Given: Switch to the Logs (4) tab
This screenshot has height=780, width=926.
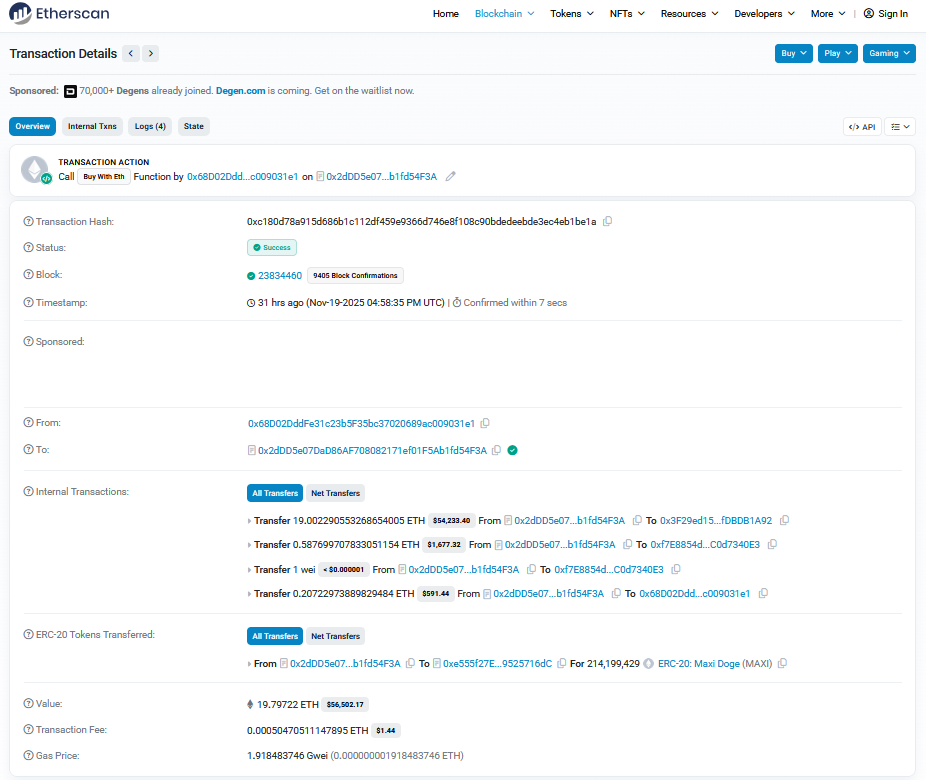Looking at the screenshot, I should click(x=151, y=126).
